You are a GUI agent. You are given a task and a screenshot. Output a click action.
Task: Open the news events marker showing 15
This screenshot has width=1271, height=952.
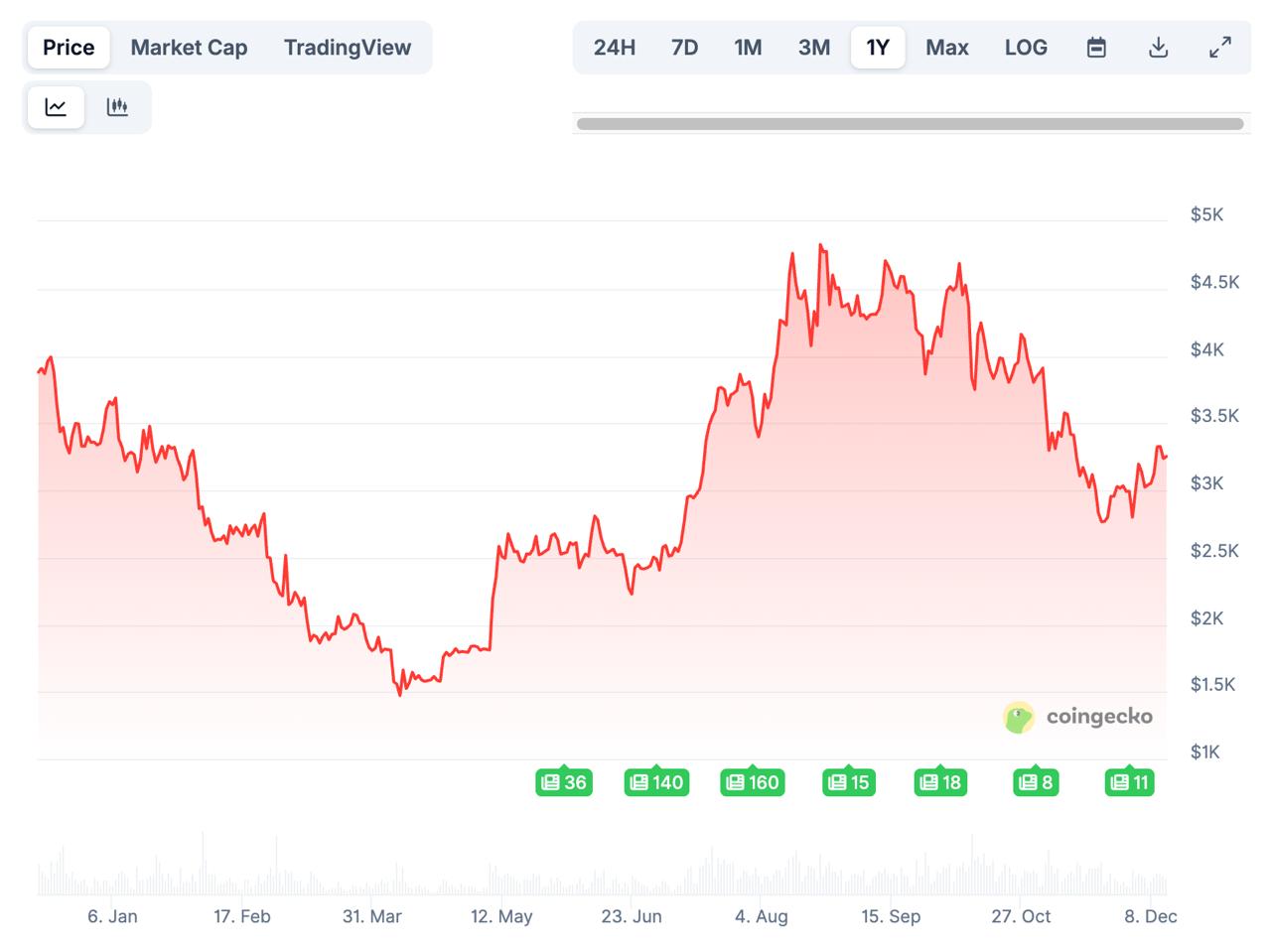(849, 782)
